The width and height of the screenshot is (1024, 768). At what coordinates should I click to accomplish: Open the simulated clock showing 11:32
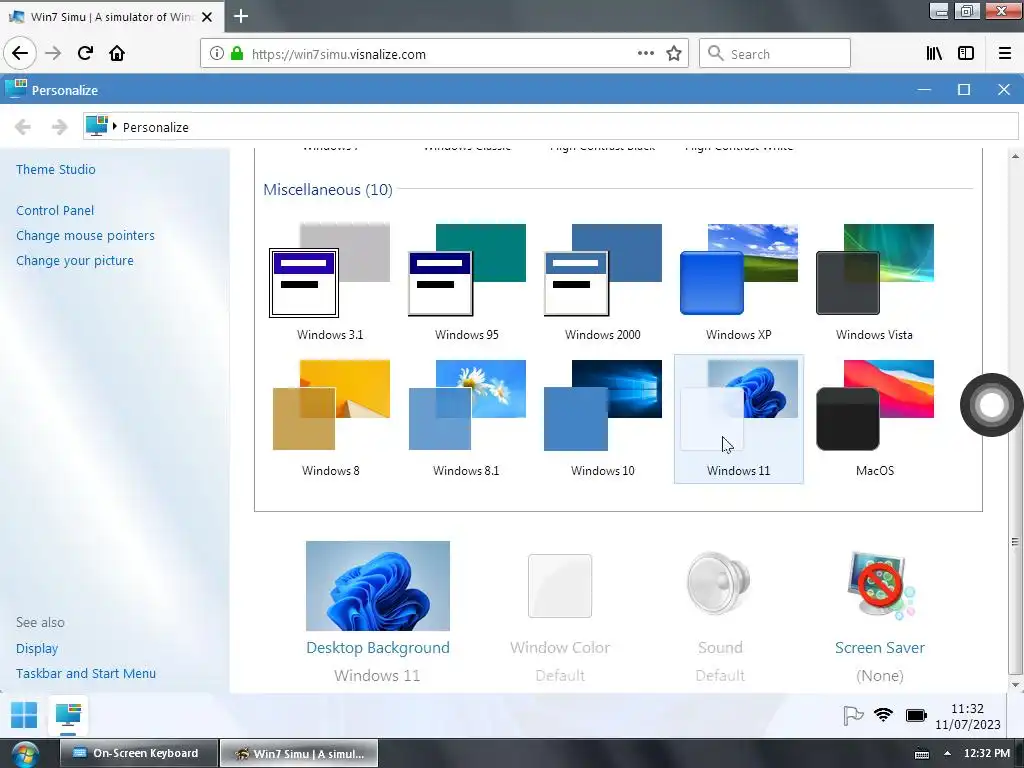tap(967, 716)
